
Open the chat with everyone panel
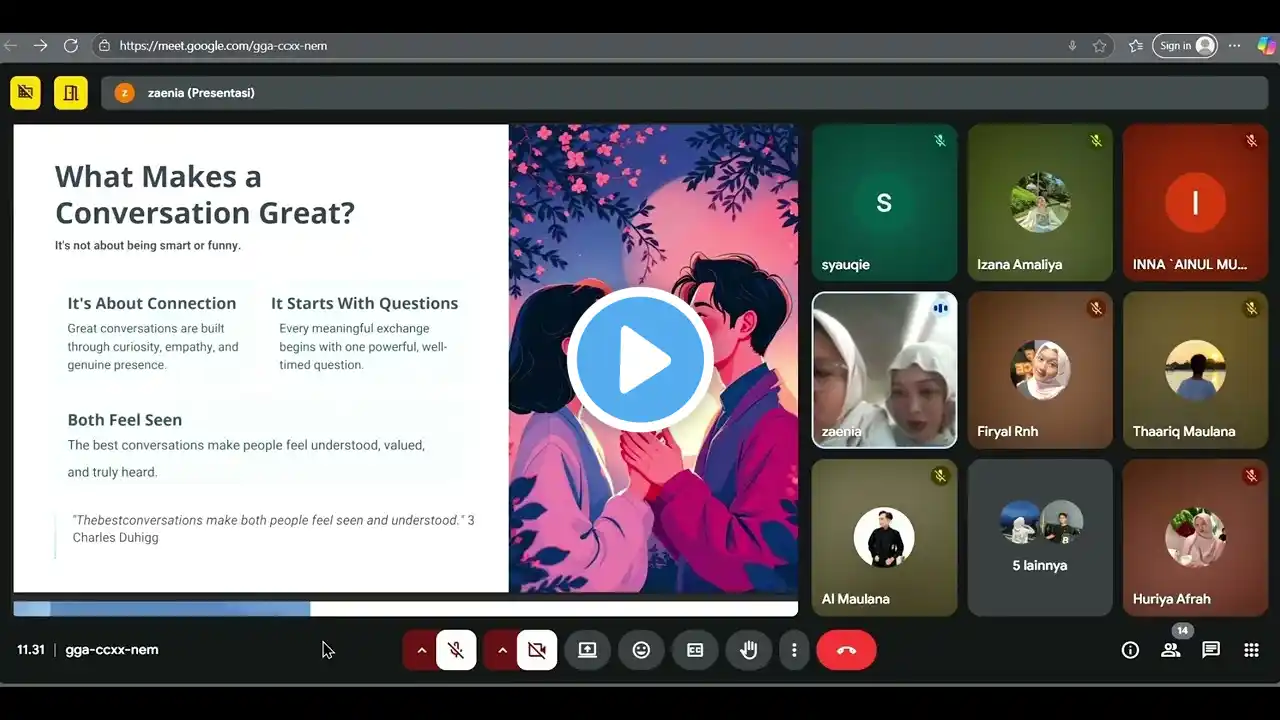[1211, 650]
